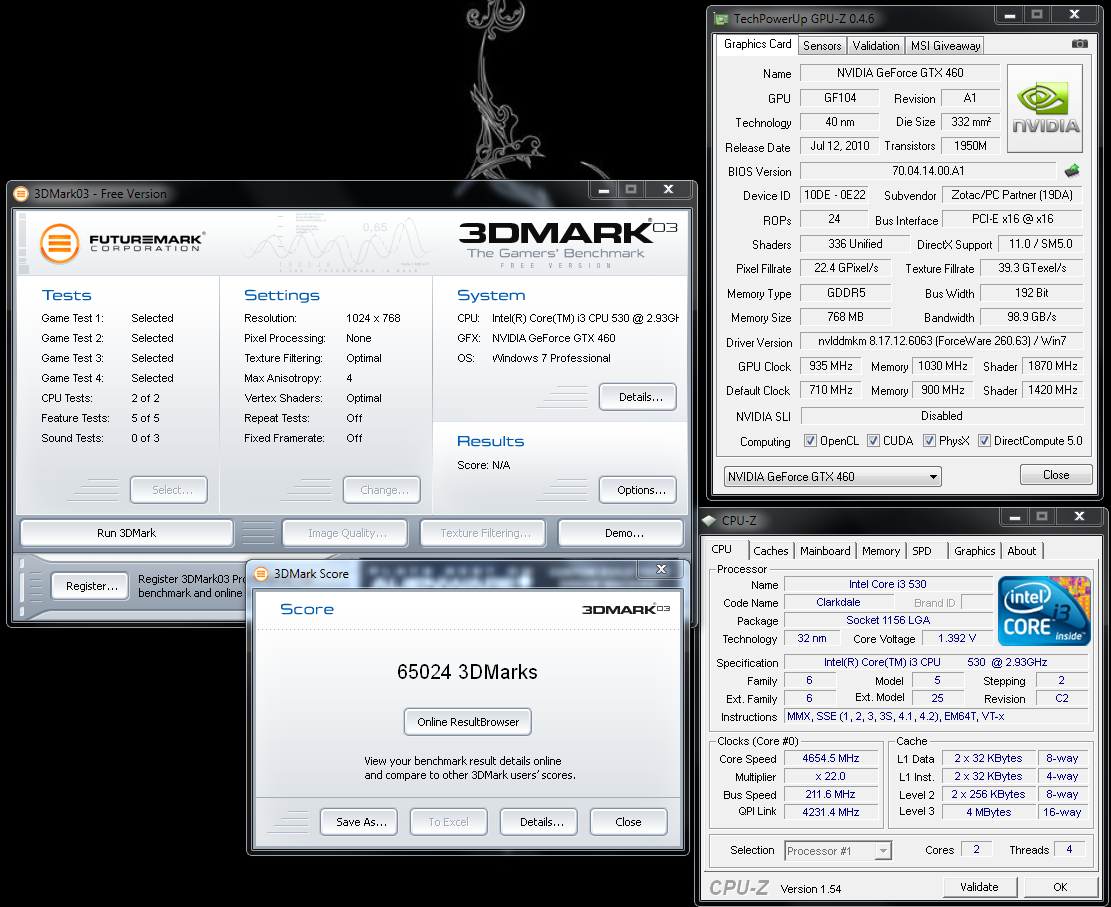
Task: Switch to the Caches tab in CPU-Z
Action: coord(771,551)
